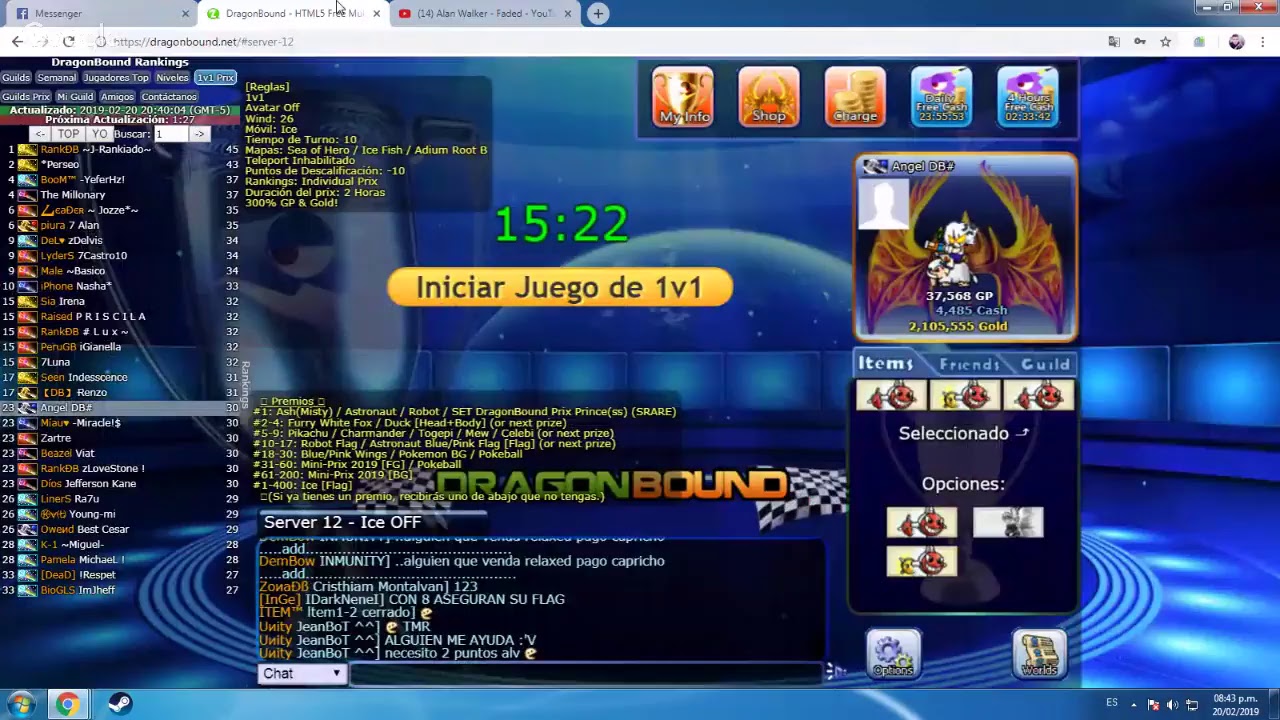This screenshot has width=1280, height=720.
Task: Switch to the Guilds rankings tab
Action: (x=16, y=78)
